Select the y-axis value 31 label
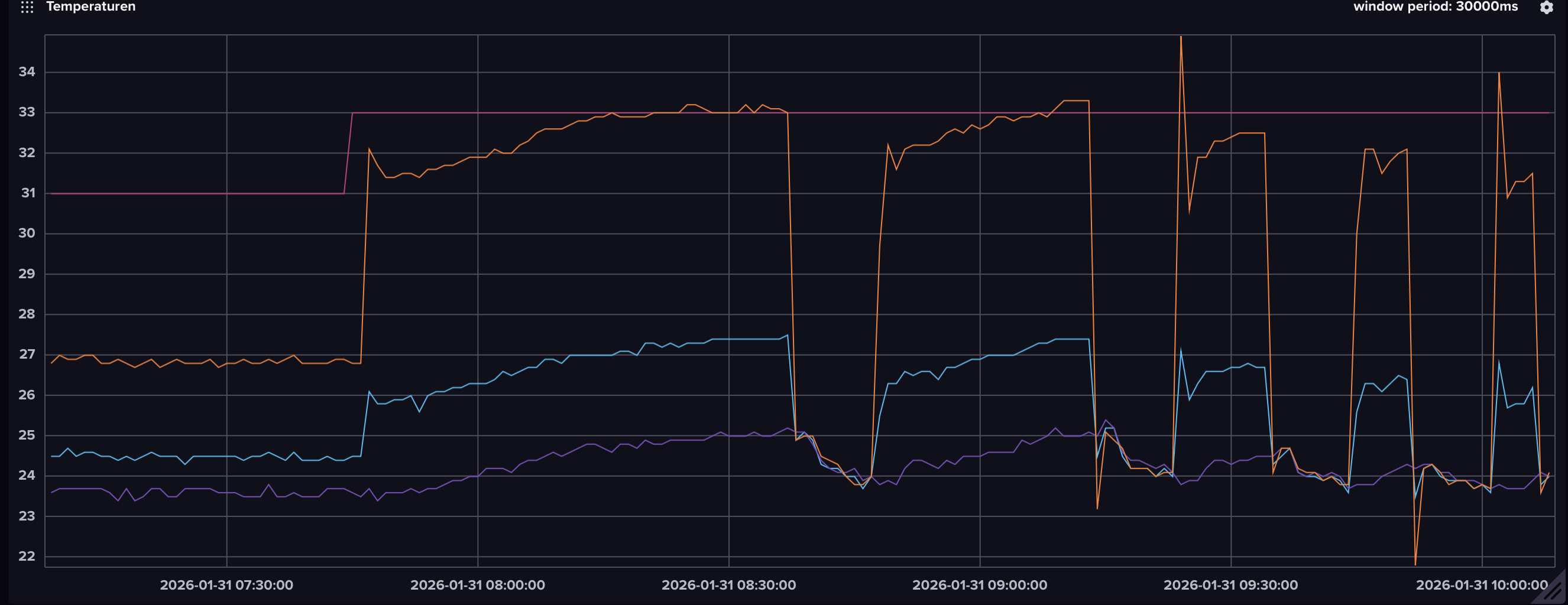The height and width of the screenshot is (605, 1568). (28, 193)
